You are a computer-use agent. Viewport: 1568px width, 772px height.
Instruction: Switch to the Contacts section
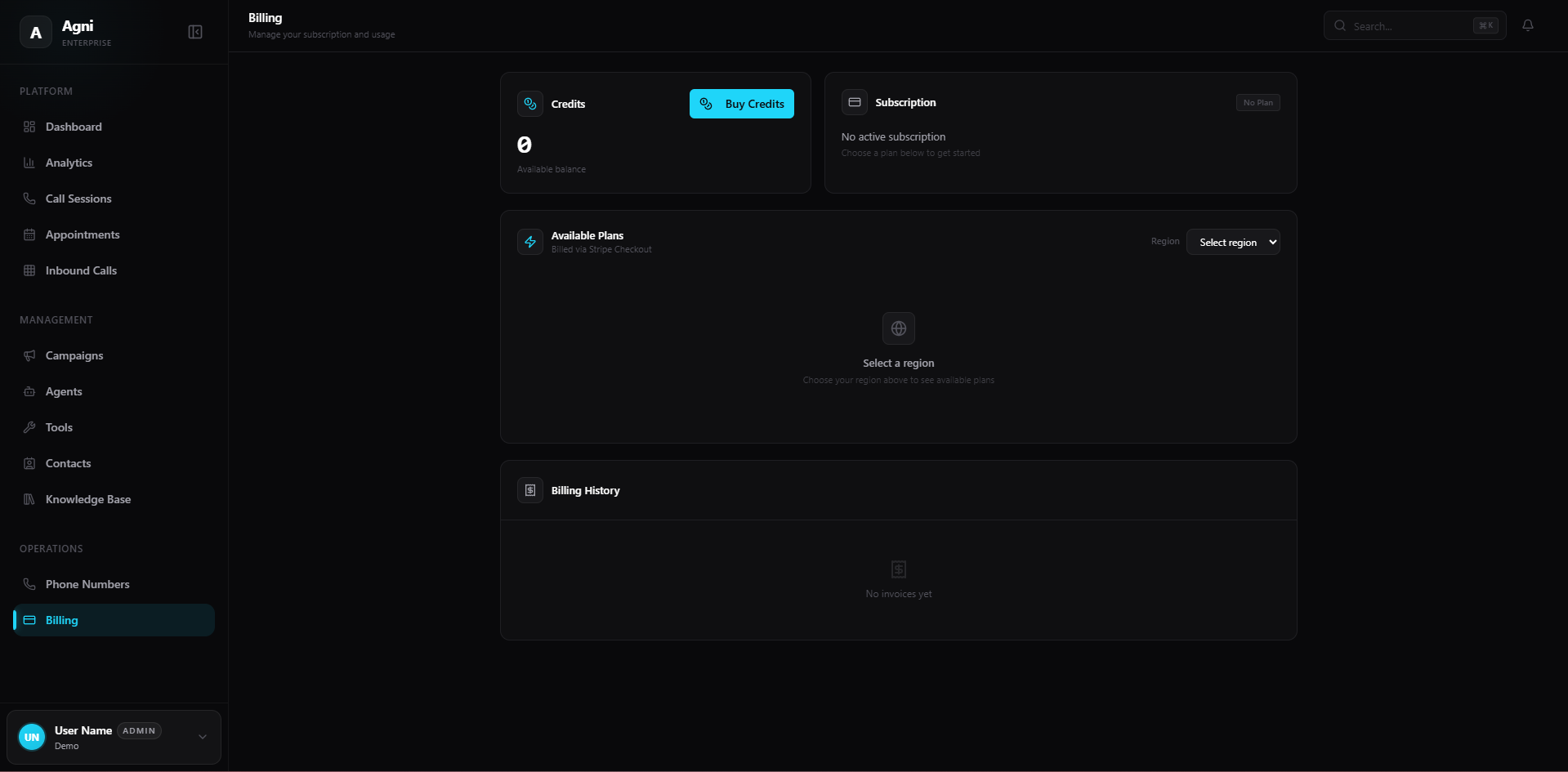point(69,463)
